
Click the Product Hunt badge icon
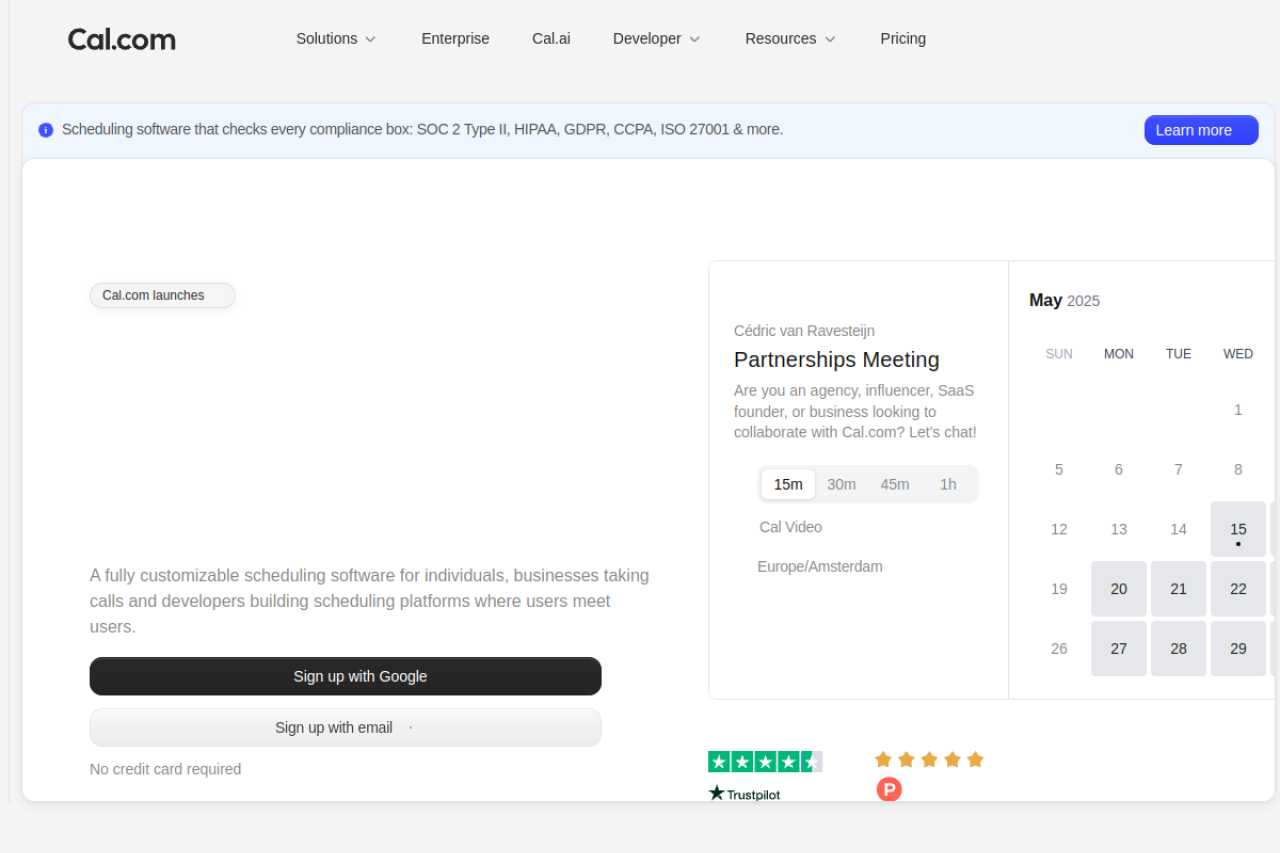coord(889,790)
